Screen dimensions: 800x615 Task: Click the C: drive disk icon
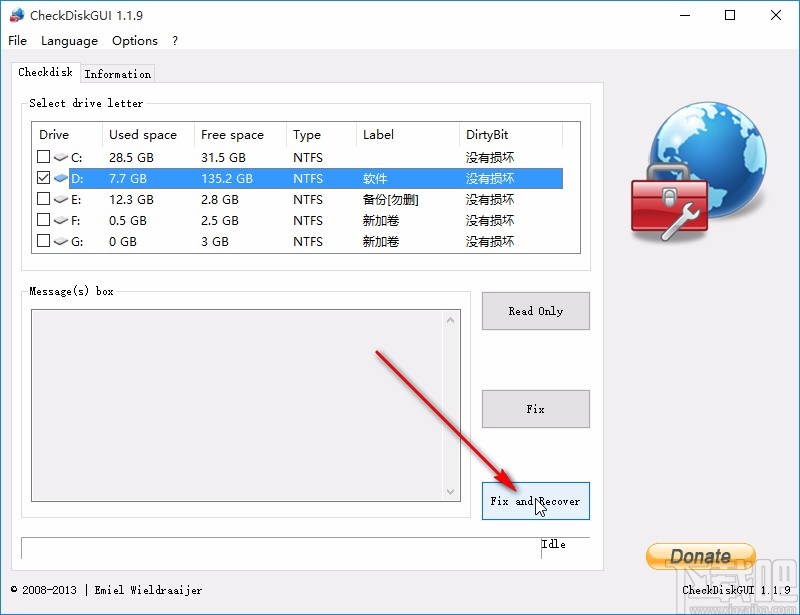61,157
